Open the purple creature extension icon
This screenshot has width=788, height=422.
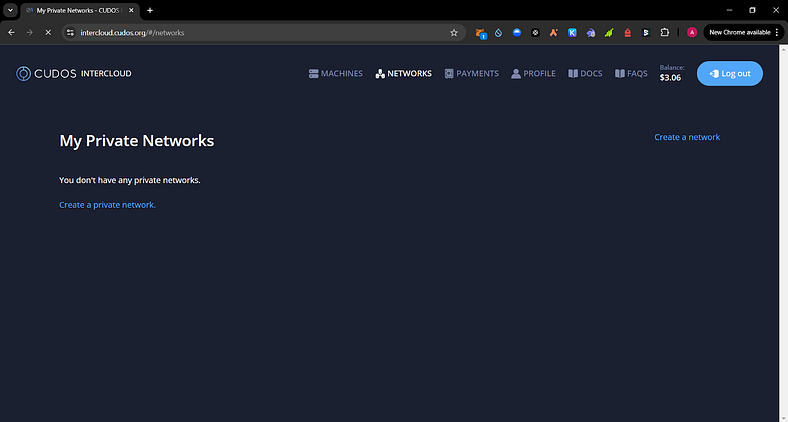coord(591,33)
